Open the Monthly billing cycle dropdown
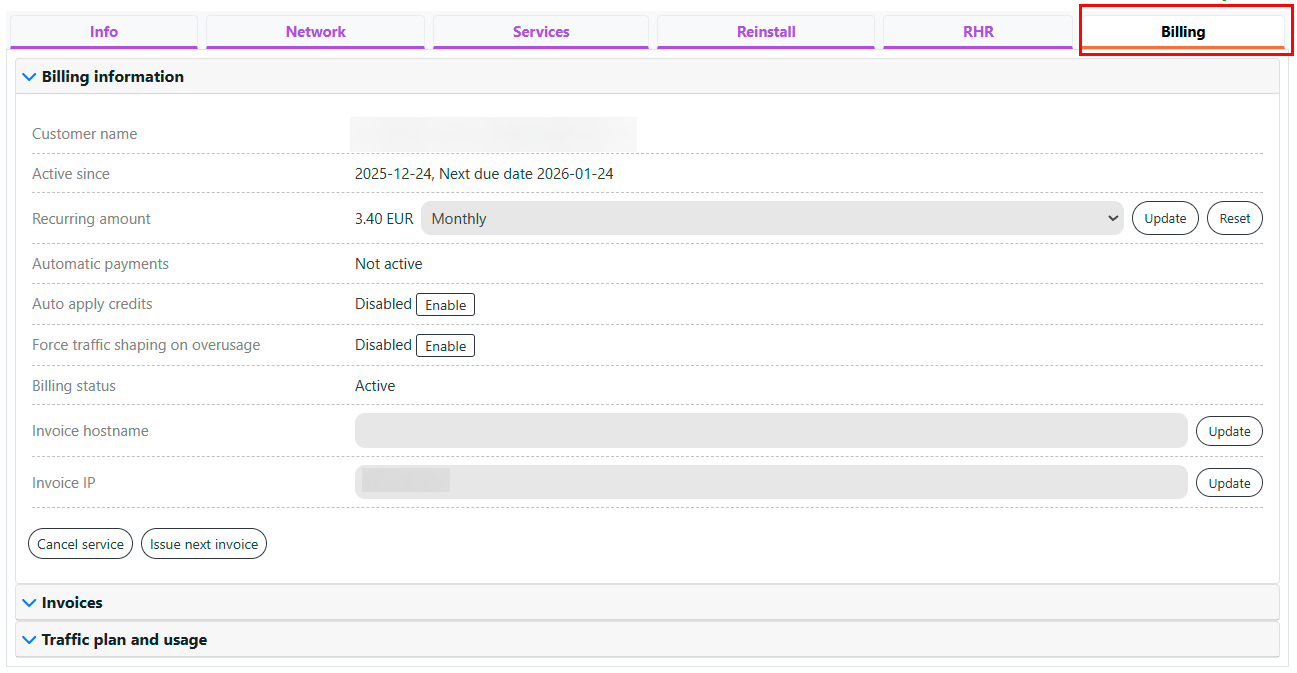This screenshot has height=673, width=1297. 771,219
